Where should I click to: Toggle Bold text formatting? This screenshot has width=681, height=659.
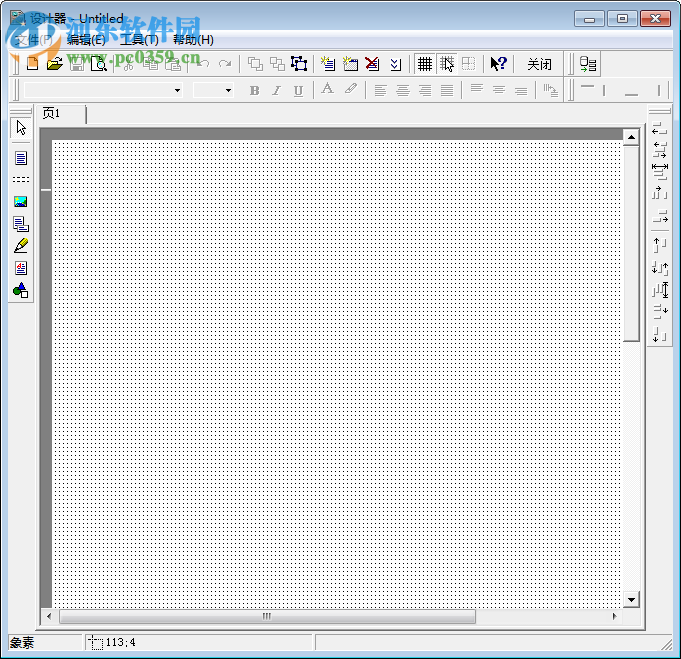[x=255, y=90]
